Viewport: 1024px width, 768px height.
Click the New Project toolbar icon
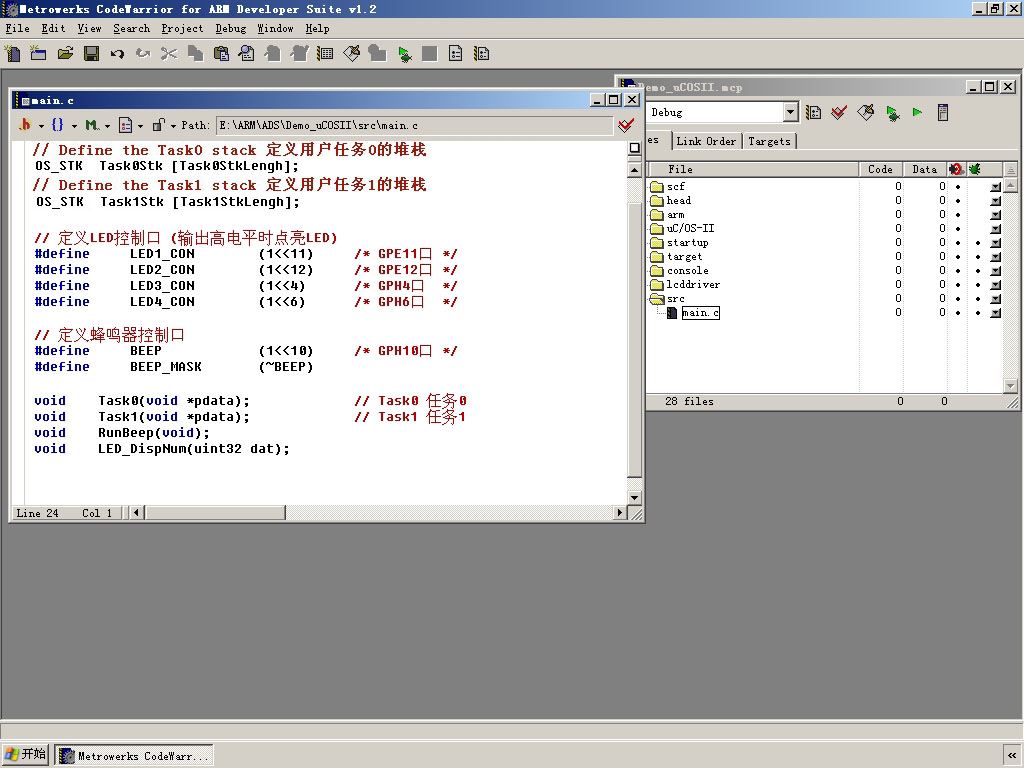coord(39,54)
